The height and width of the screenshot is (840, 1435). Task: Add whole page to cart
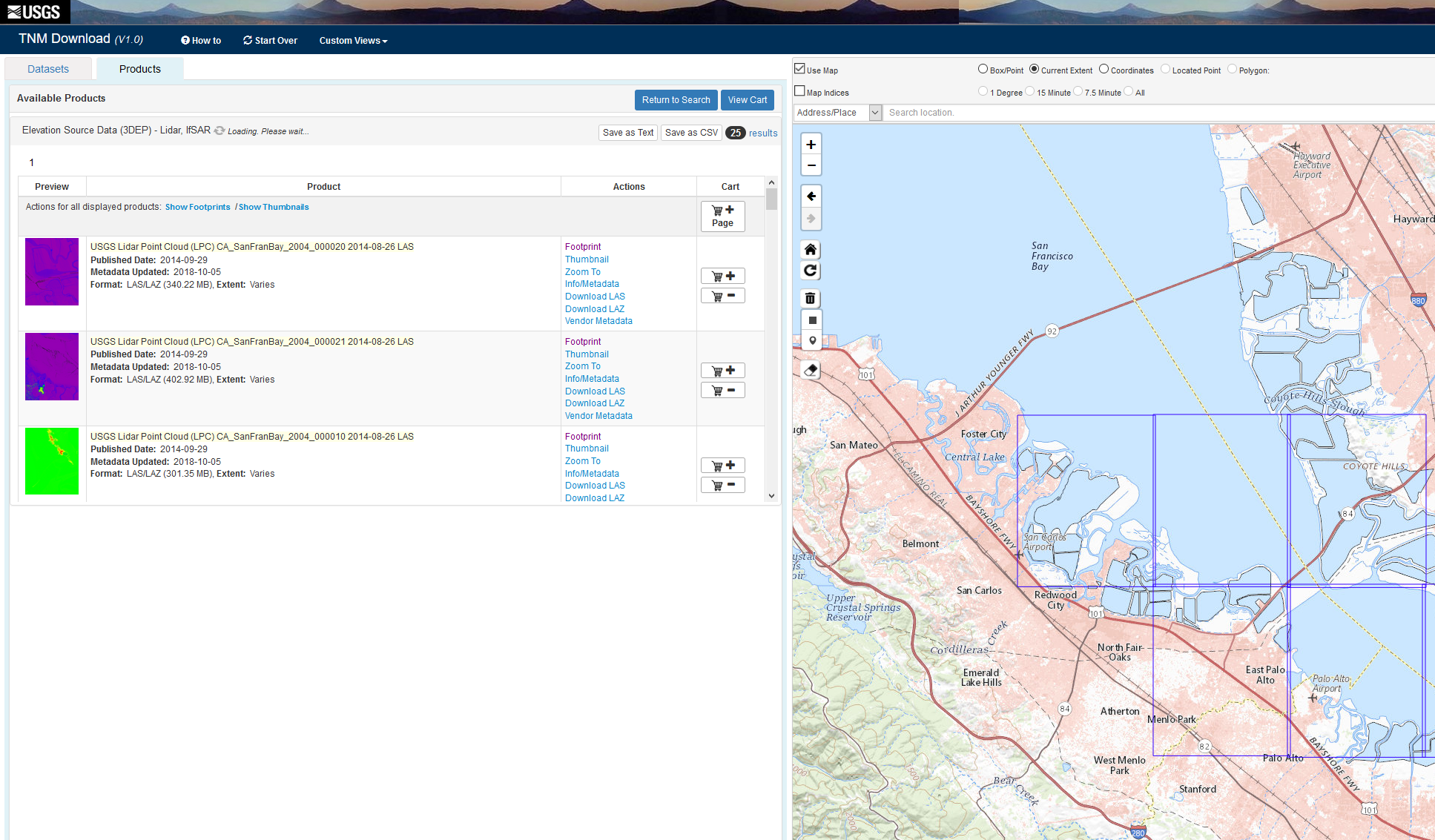(x=723, y=216)
